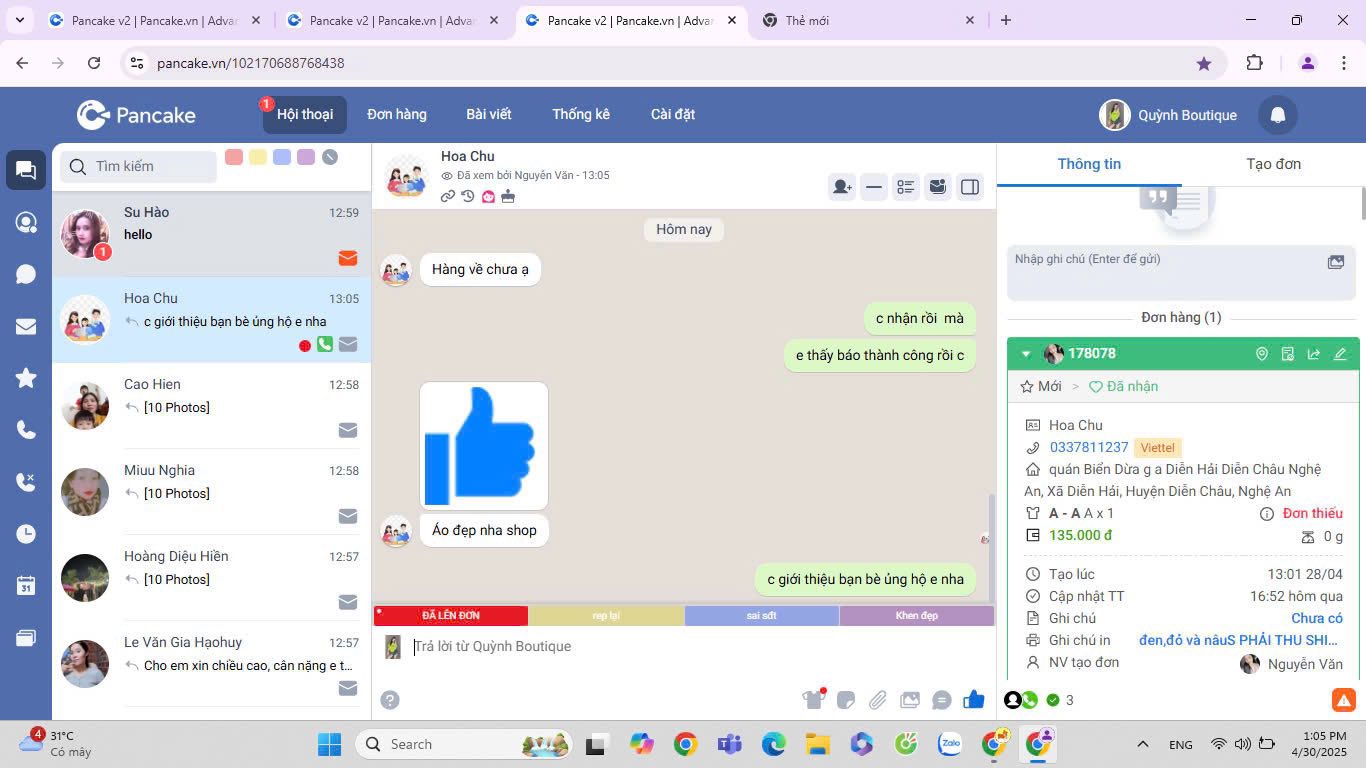The image size is (1366, 768).
Task: Open the Su Hào conversation
Action: (x=211, y=234)
